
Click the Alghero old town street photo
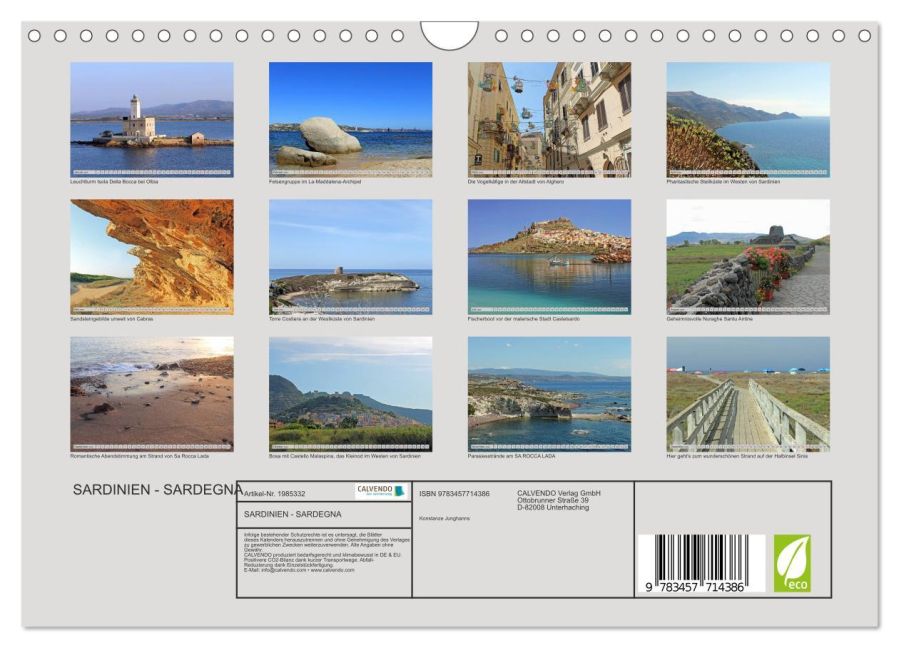(549, 120)
